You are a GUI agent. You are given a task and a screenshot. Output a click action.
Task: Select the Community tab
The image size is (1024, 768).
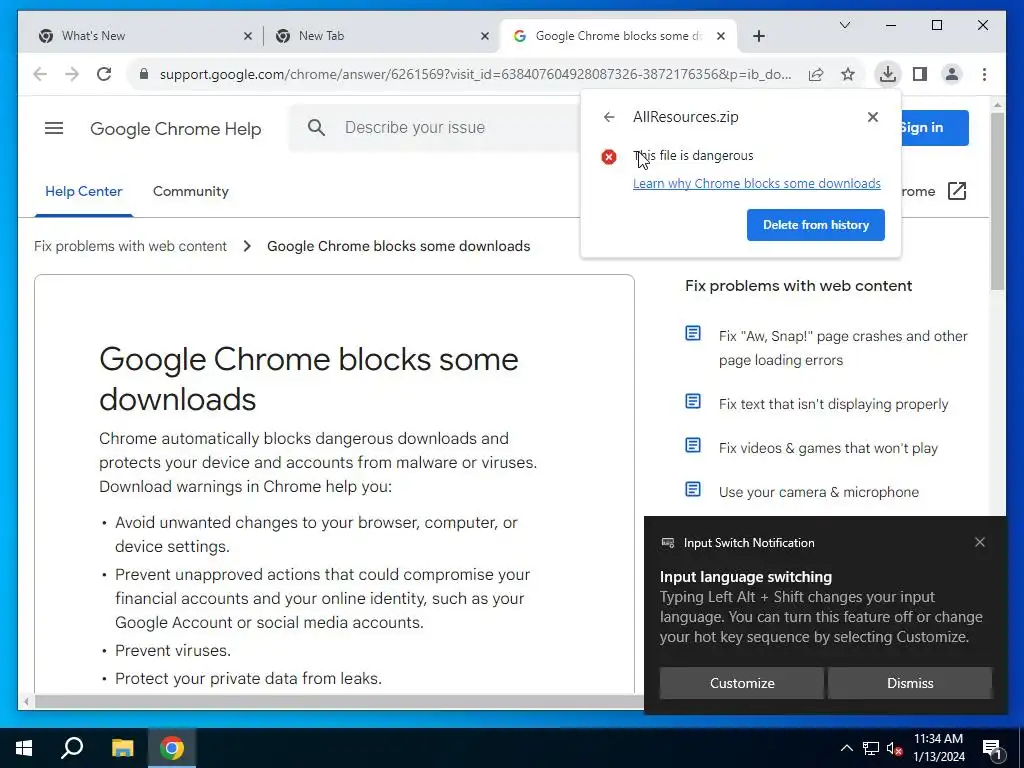coord(191,191)
